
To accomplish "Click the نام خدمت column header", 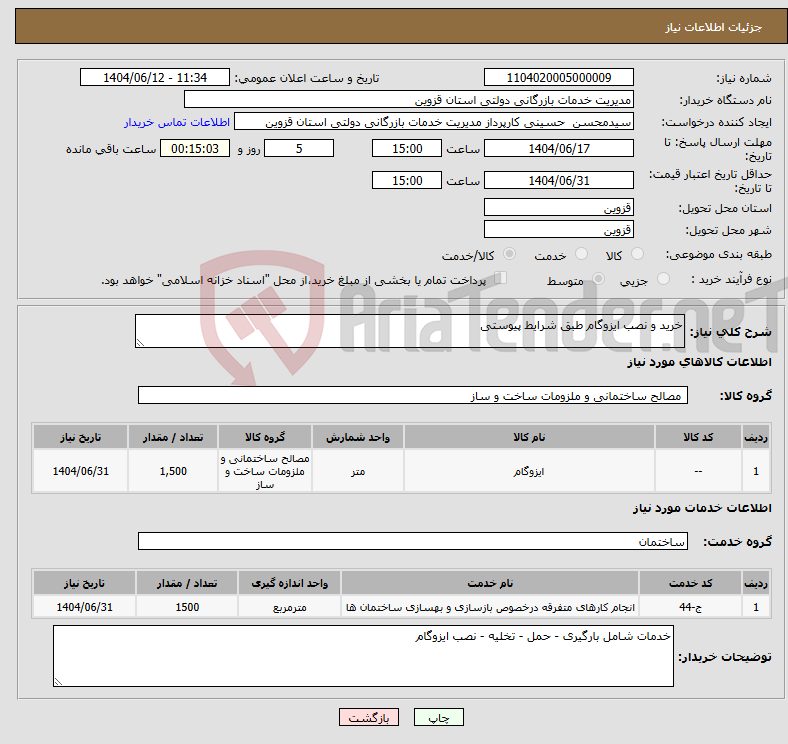I will (x=490, y=583).
